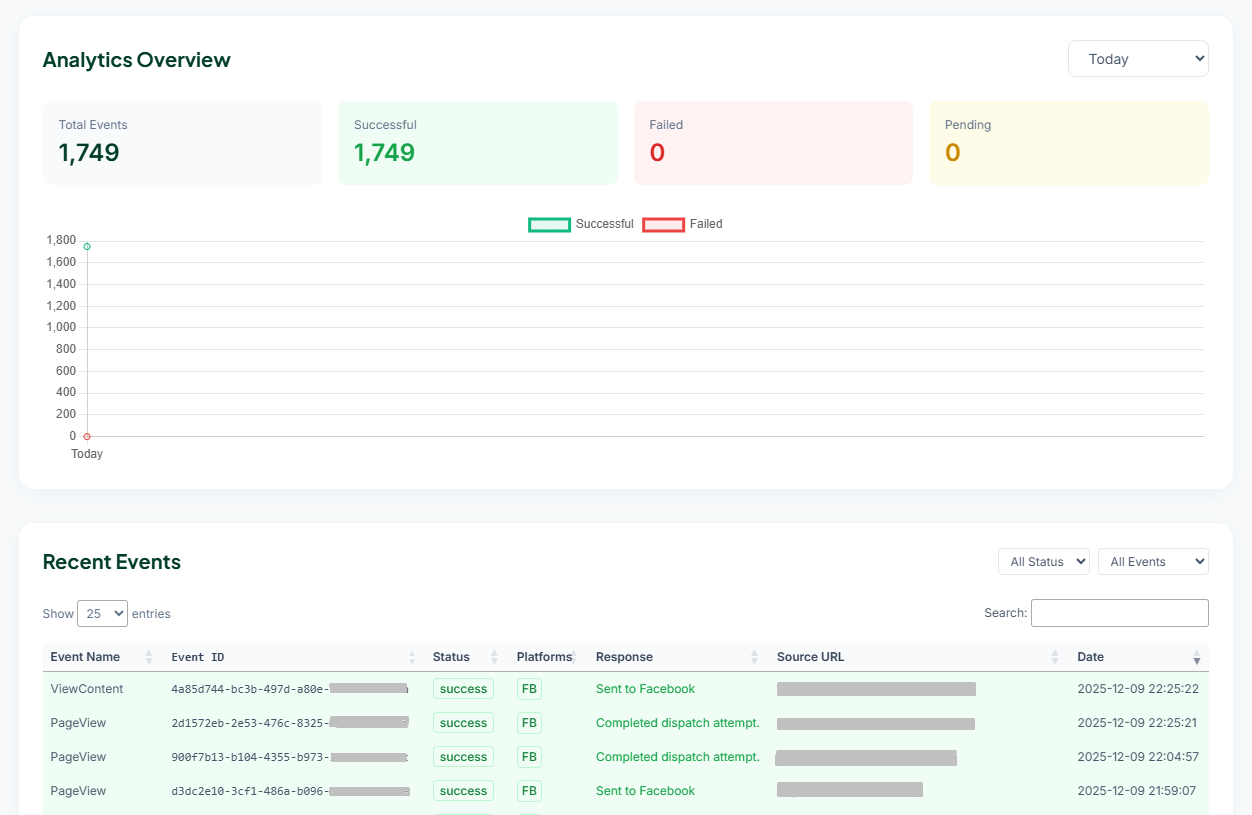The height and width of the screenshot is (815, 1252).
Task: Toggle the Failed series in the chart legend
Action: coord(684,224)
